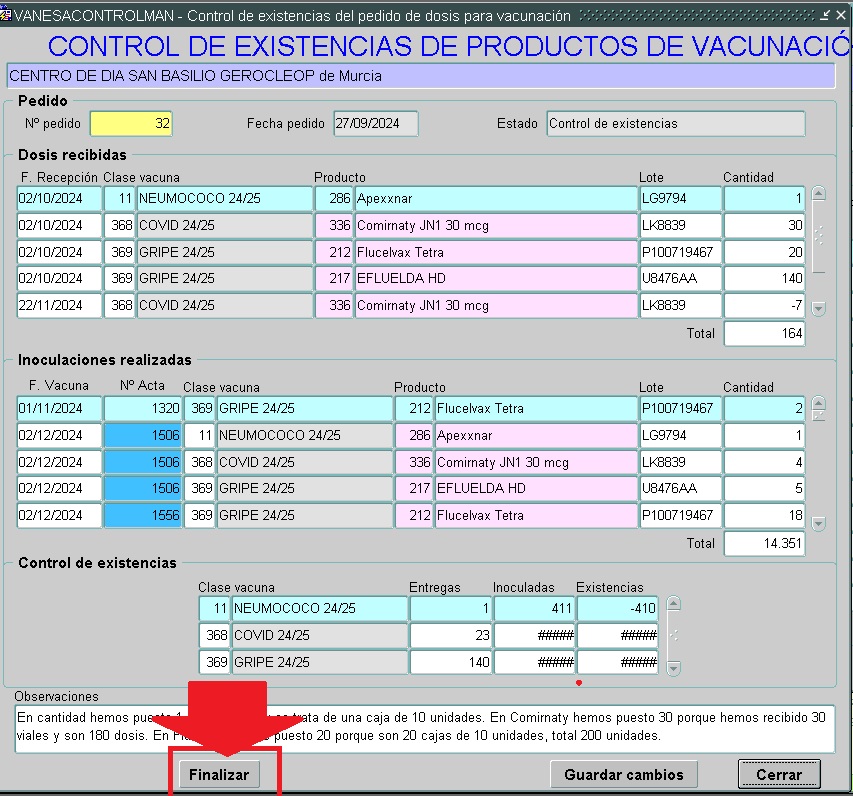The width and height of the screenshot is (853, 796).
Task: Close the form with the Cerrar button
Action: click(778, 774)
